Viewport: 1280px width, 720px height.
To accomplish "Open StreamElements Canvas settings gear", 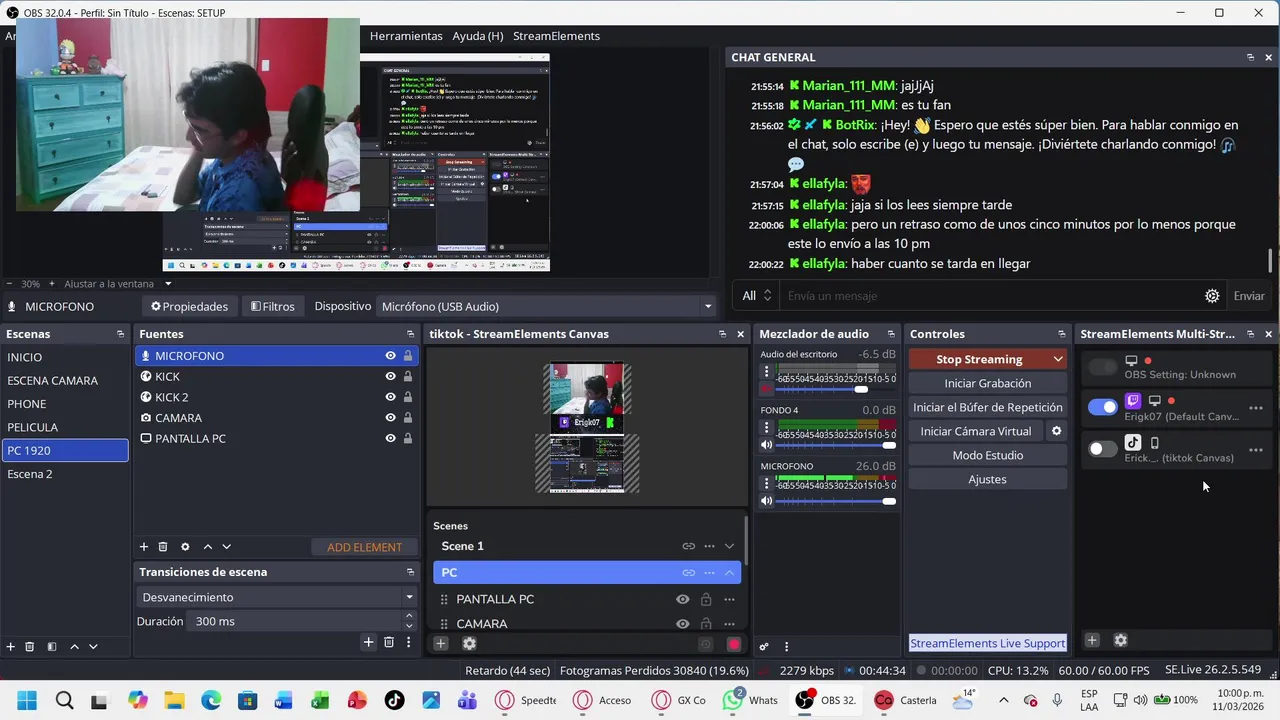I will point(469,644).
